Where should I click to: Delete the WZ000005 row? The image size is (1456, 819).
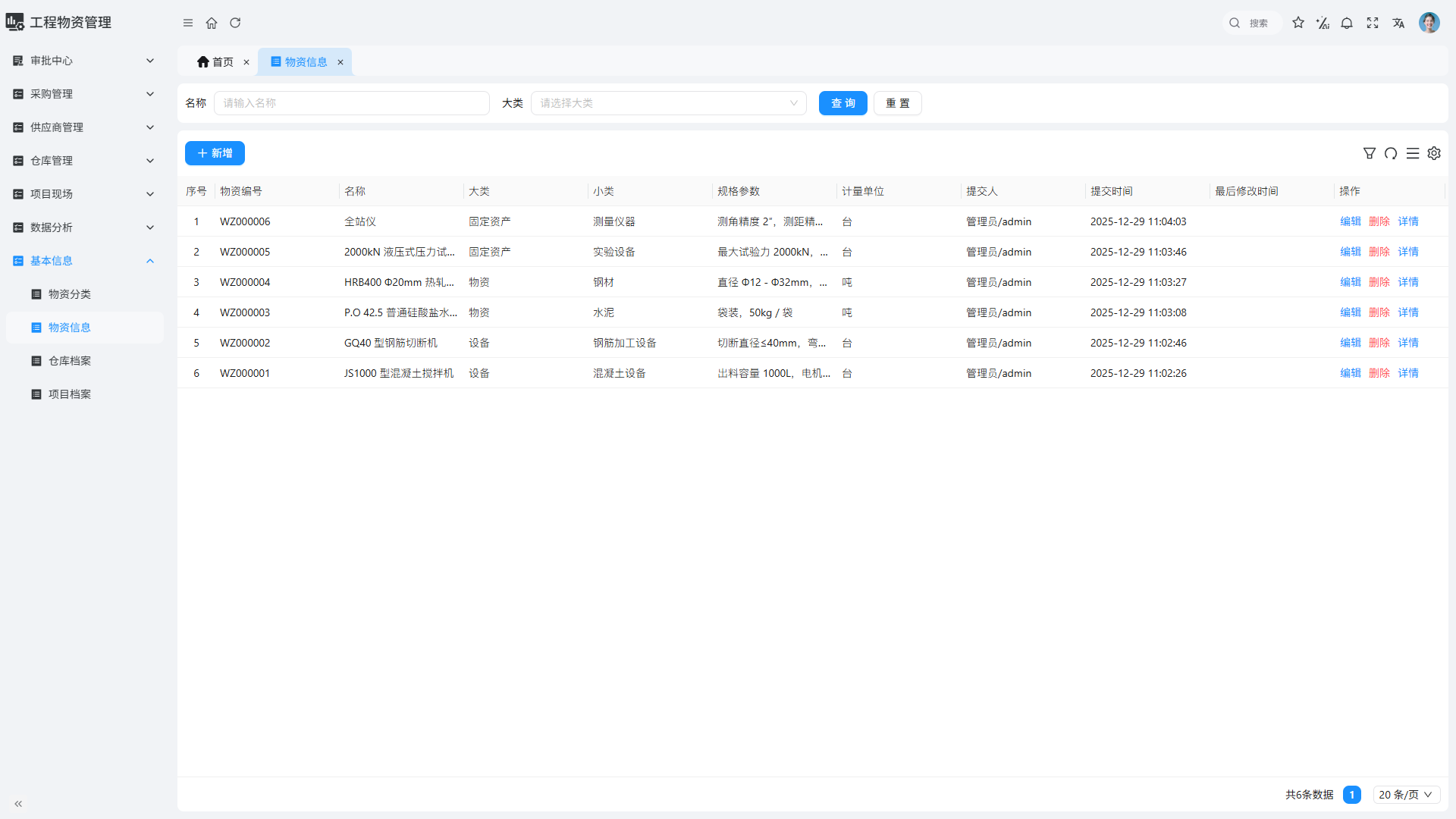coord(1379,252)
